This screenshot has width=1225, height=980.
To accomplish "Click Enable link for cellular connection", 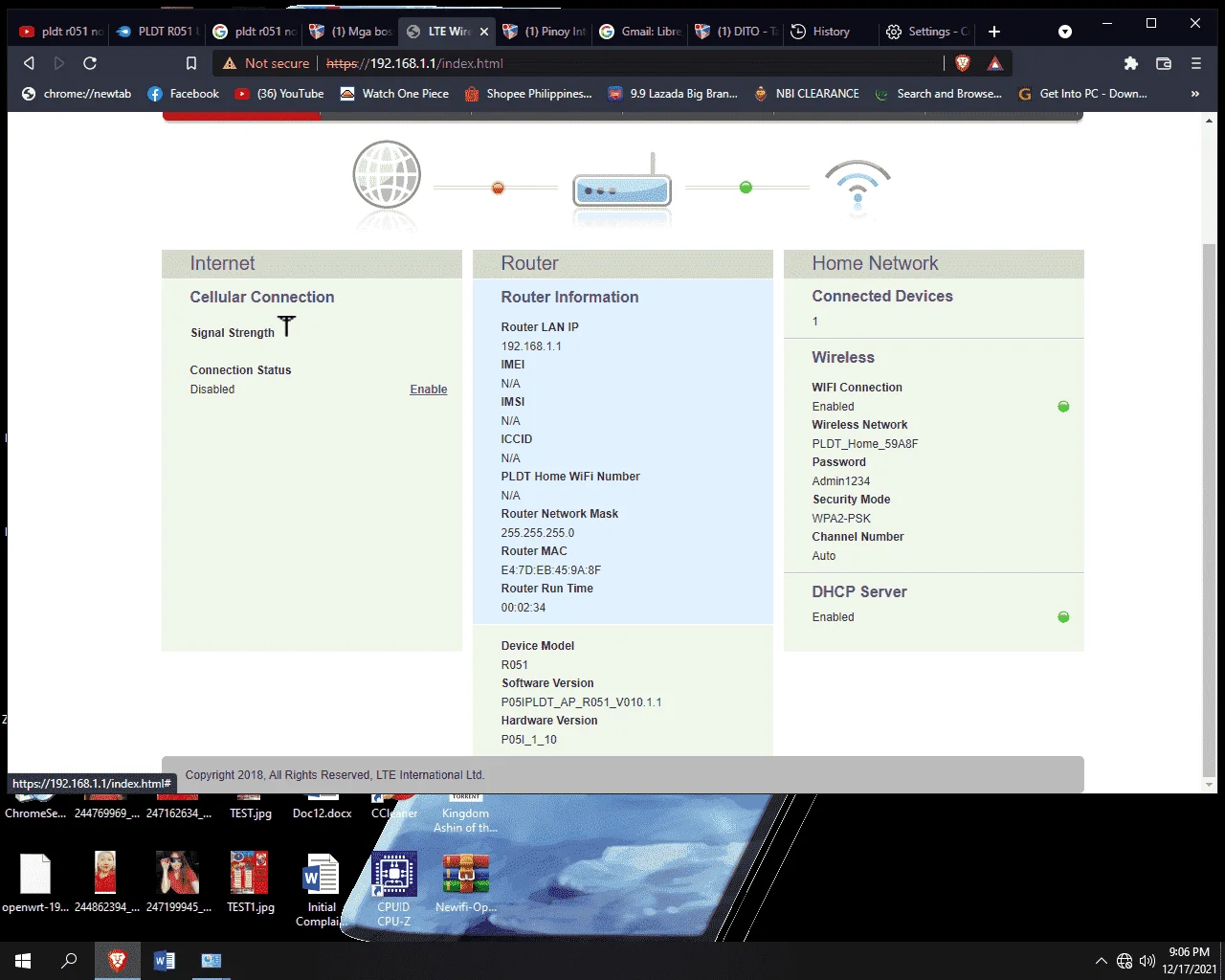I will click(x=429, y=390).
